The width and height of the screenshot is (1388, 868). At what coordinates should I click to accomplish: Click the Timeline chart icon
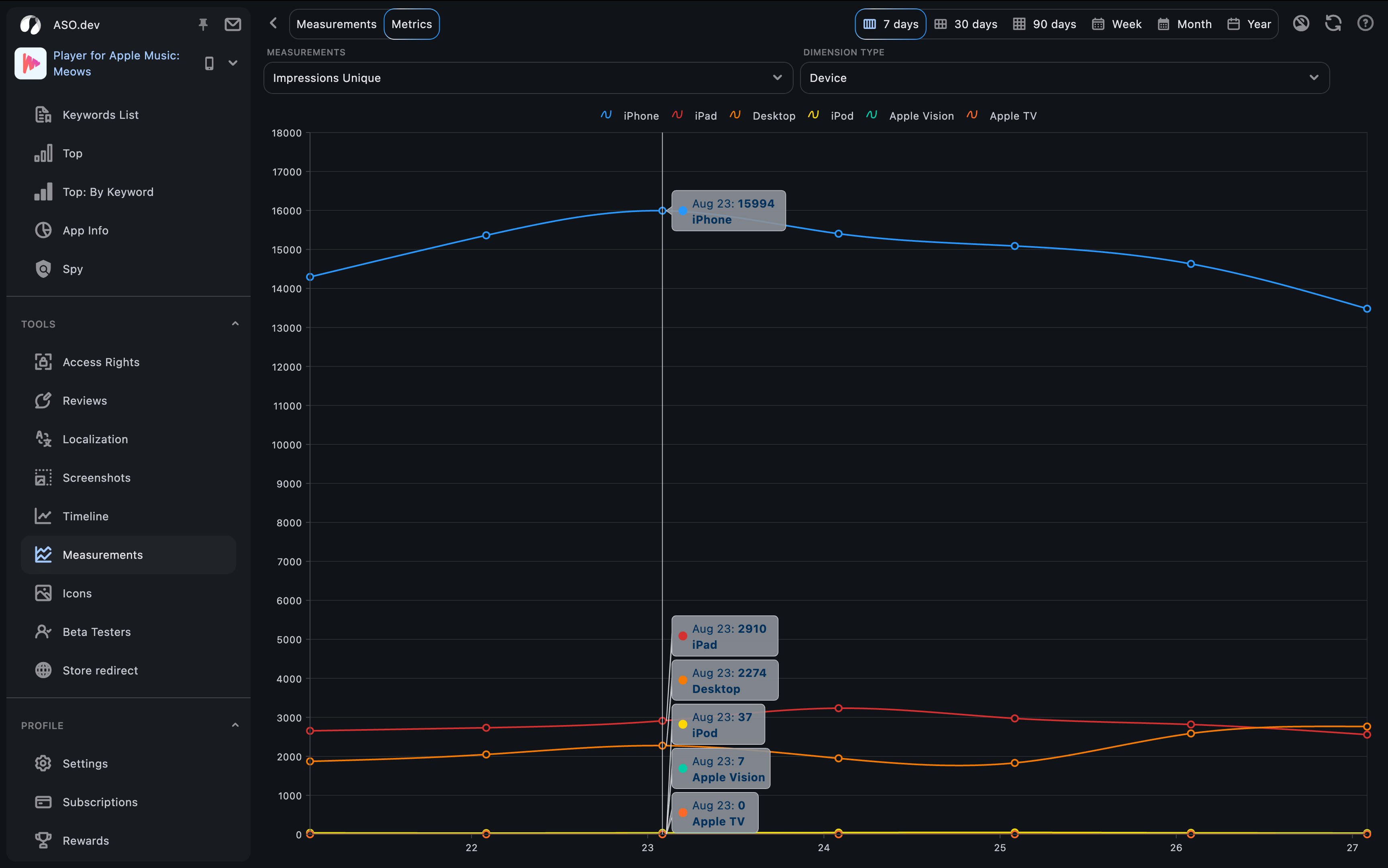point(43,516)
